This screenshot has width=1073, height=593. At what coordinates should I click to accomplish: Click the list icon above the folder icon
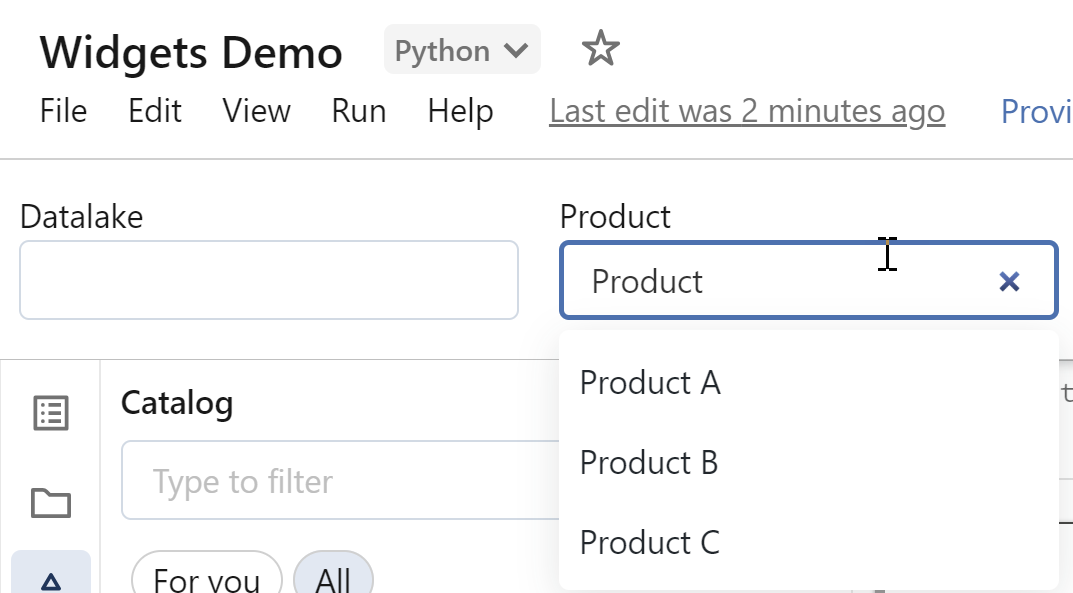(50, 411)
